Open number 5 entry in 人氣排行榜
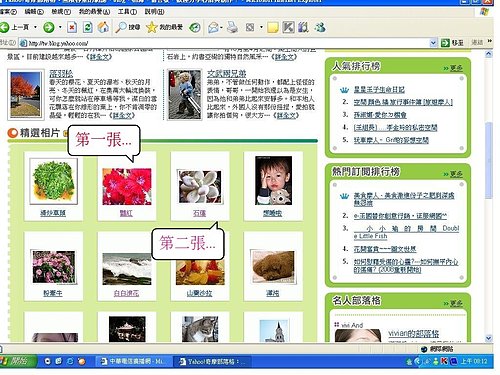 pos(391,140)
